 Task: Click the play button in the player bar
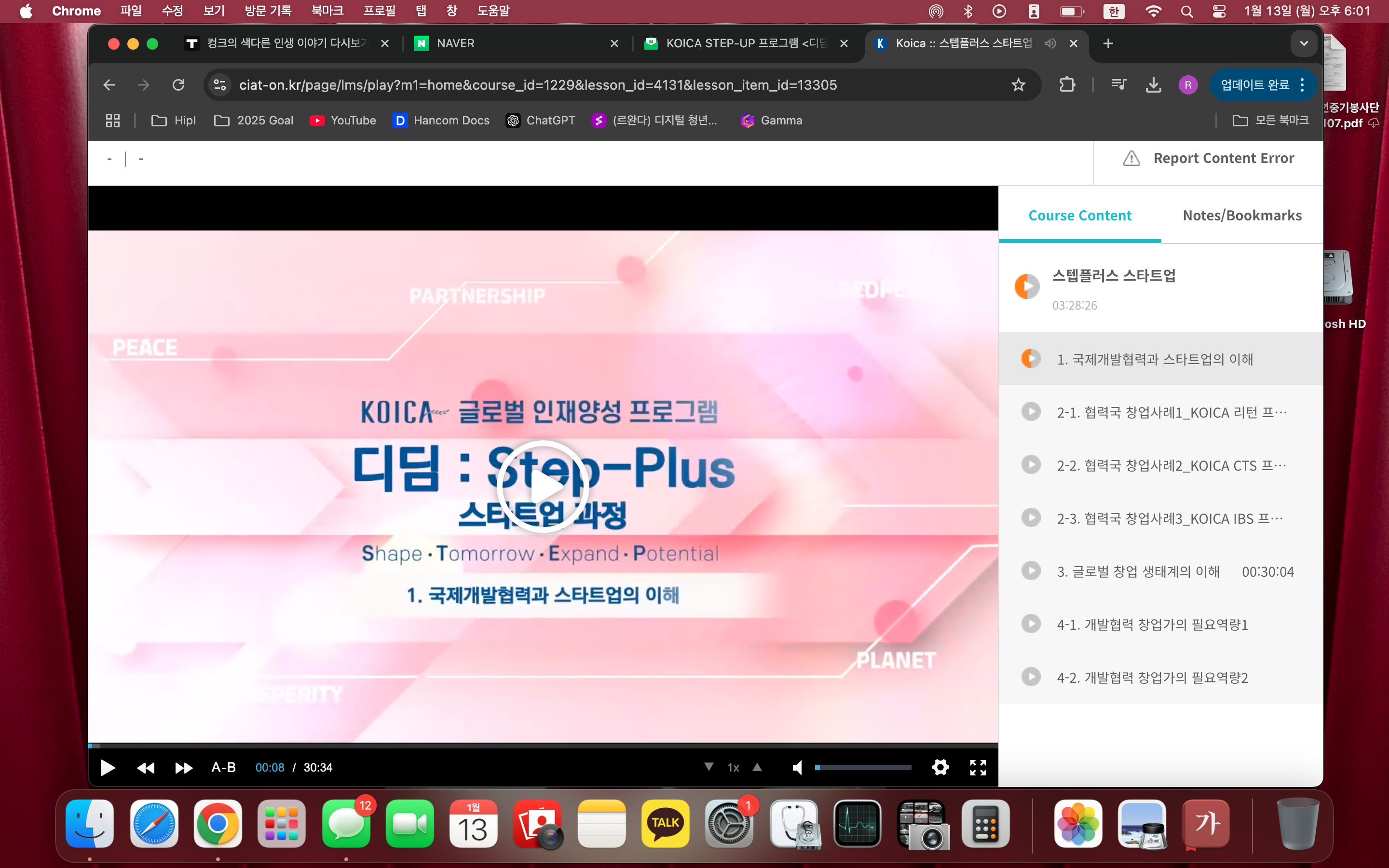108,768
